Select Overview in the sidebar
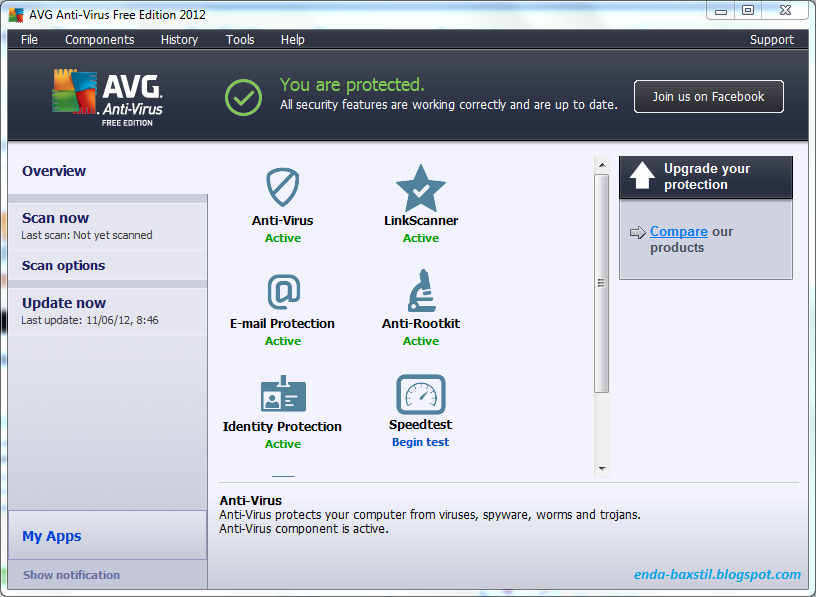This screenshot has width=816, height=597. [x=54, y=171]
